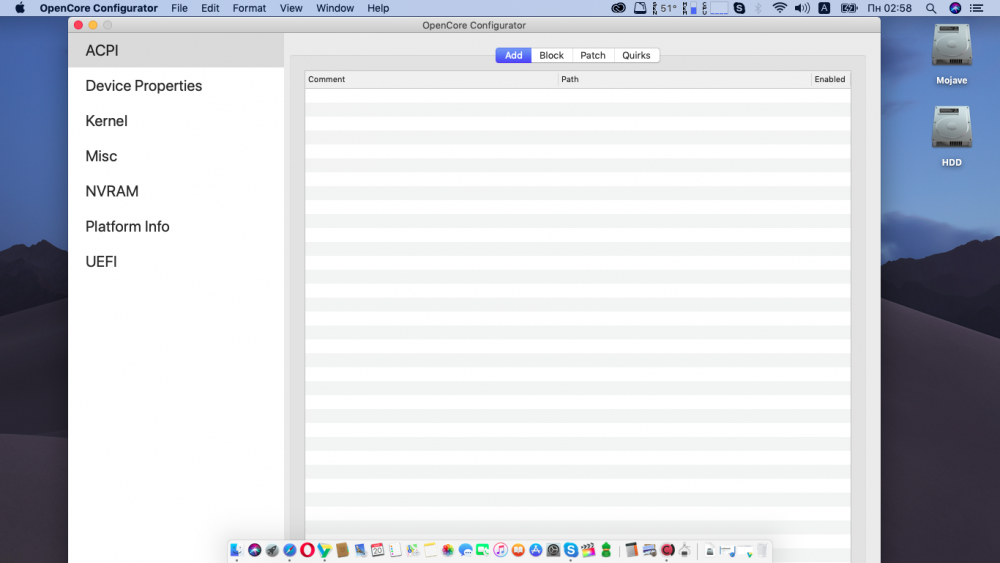
Task: Select Device Properties in the sidebar
Action: tap(176, 85)
